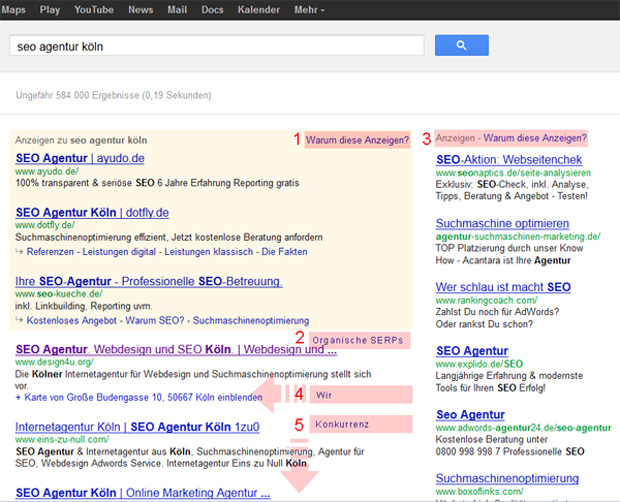The width and height of the screenshot is (620, 502).
Task: Click 'Warum diese Anzeigen?' in right column
Action: tap(535, 138)
